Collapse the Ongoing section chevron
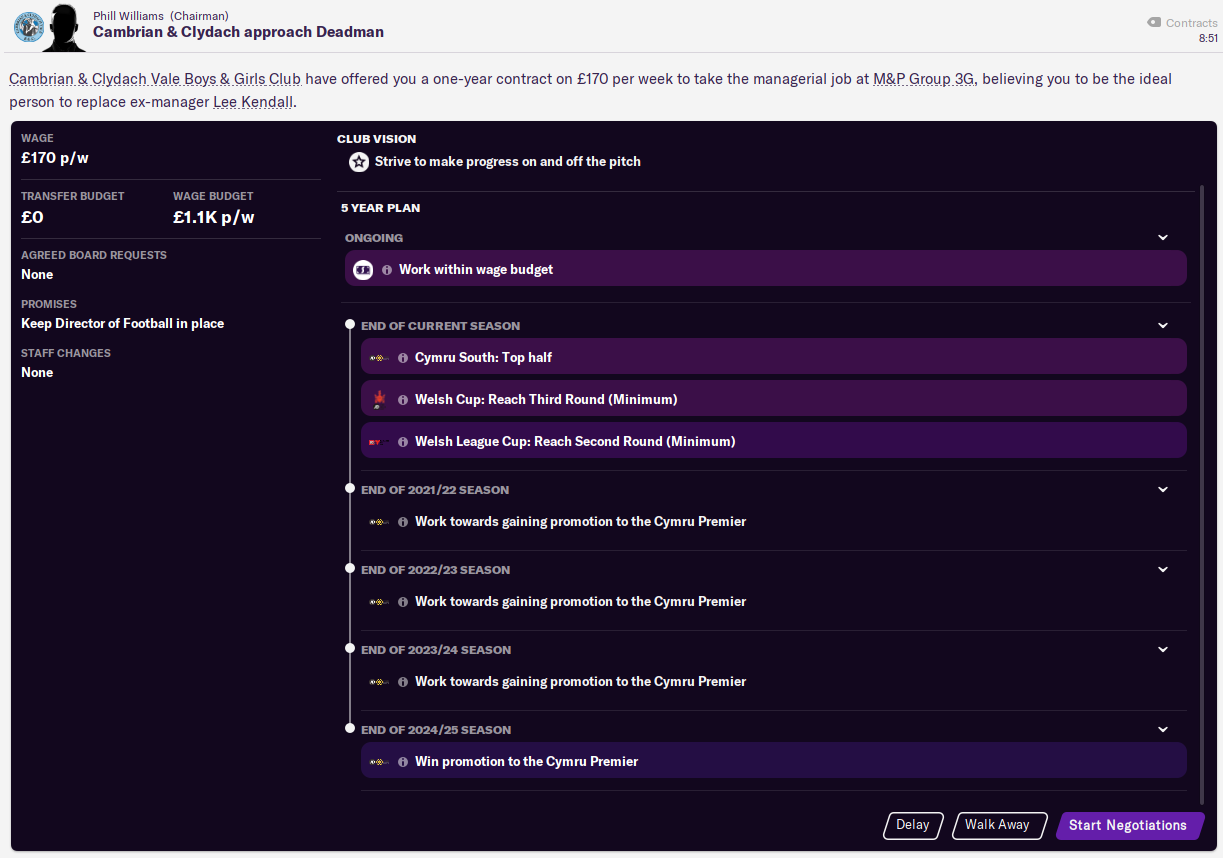The height and width of the screenshot is (858, 1223). point(1163,238)
